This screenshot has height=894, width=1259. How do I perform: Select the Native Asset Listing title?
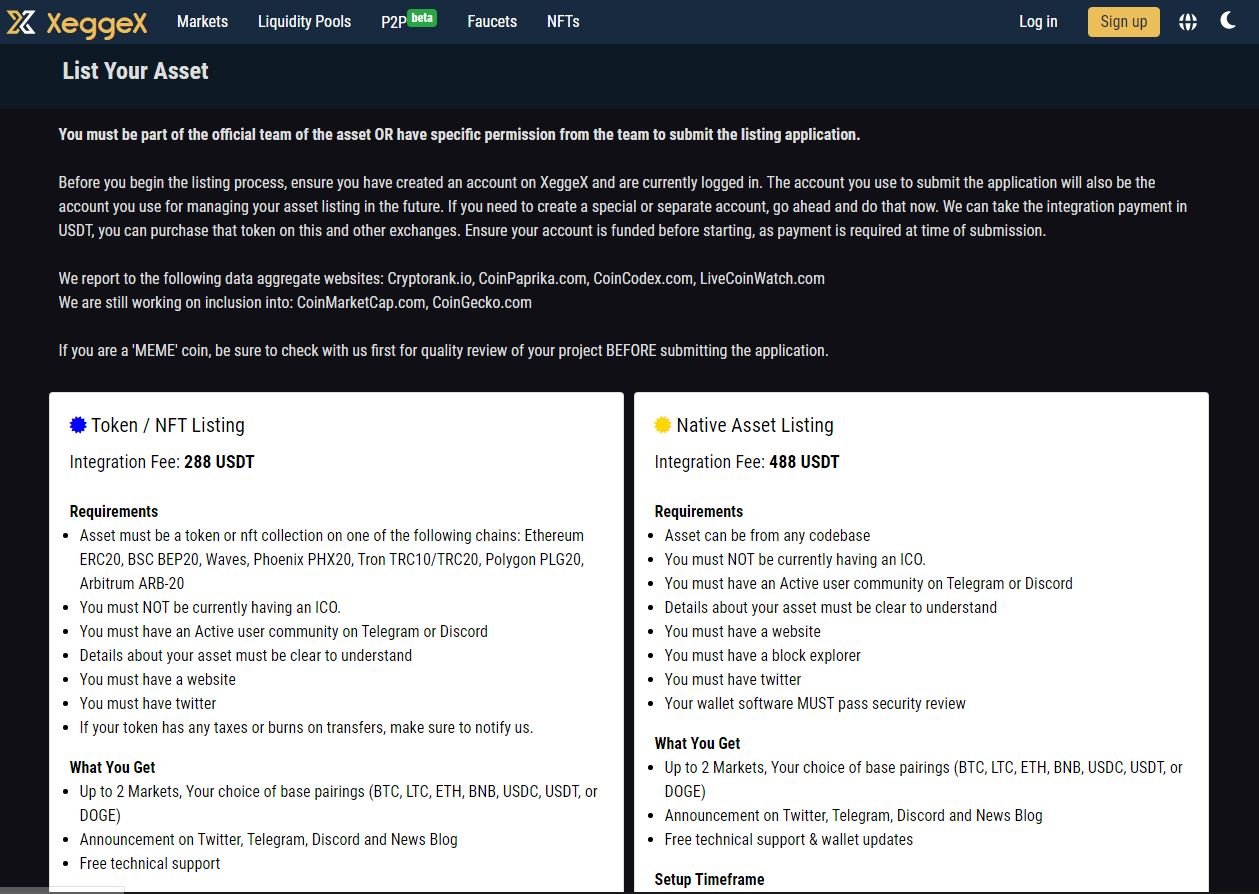tap(755, 425)
